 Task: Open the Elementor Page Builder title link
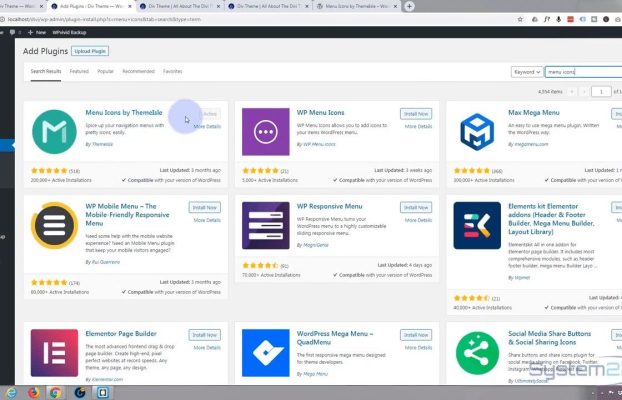coord(121,334)
